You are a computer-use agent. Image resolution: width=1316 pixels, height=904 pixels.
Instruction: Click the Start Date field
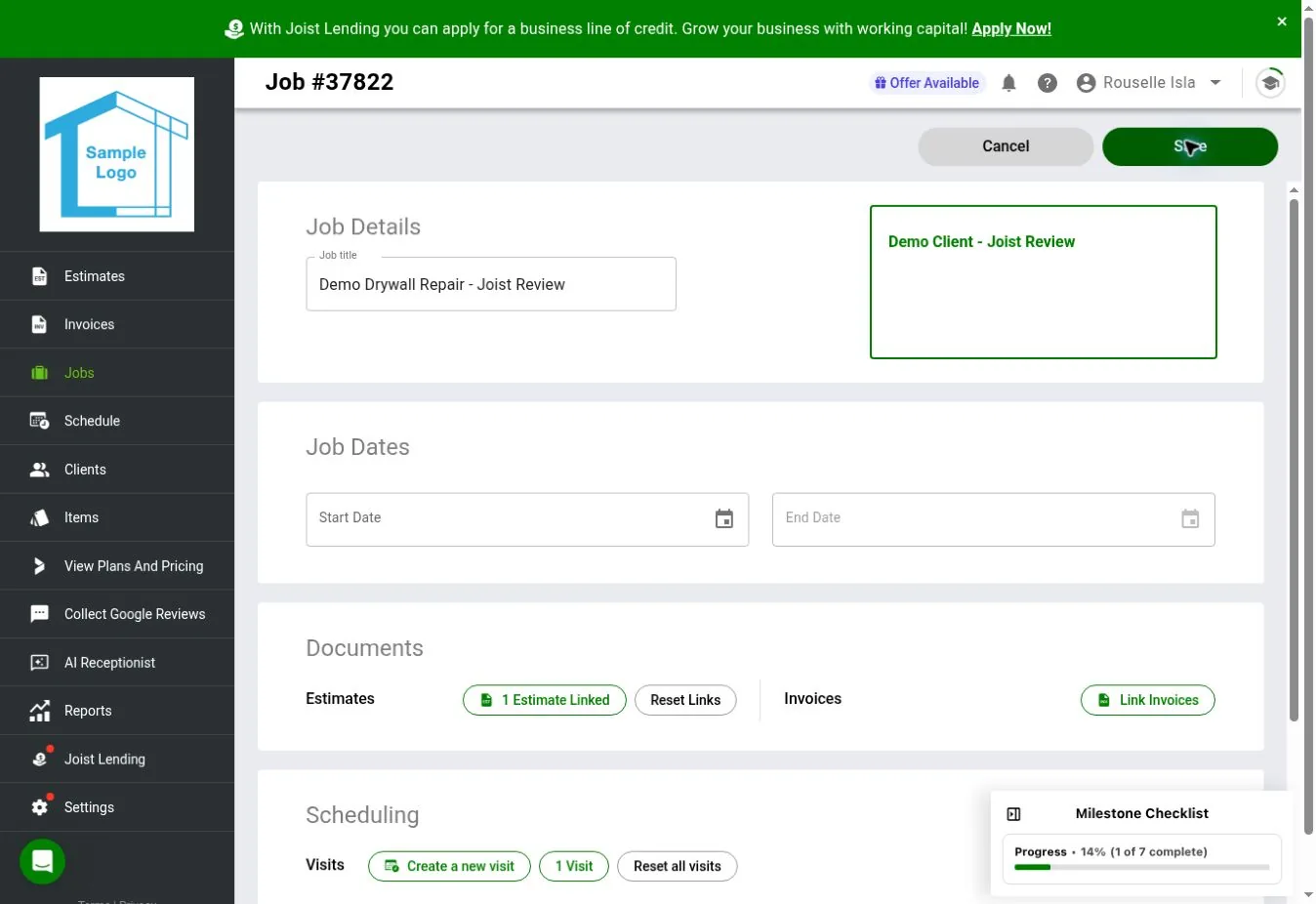pyautogui.click(x=527, y=519)
